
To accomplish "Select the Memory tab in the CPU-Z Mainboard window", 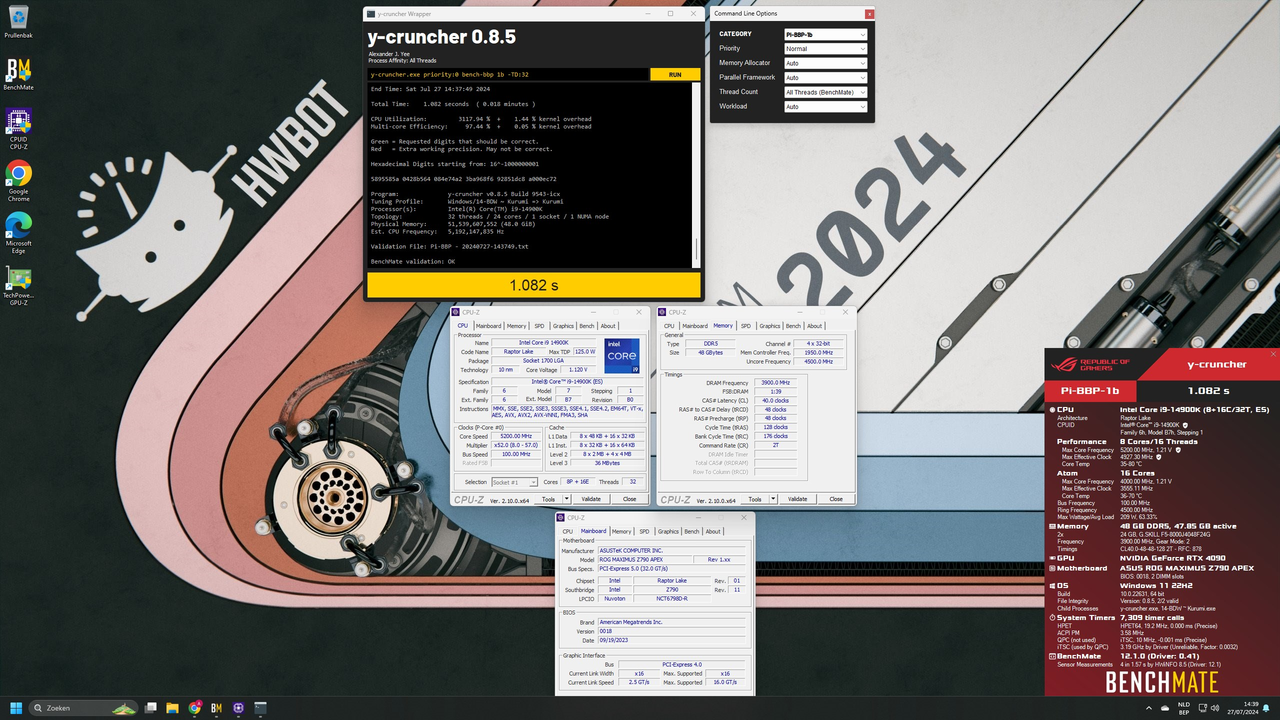I will (x=621, y=532).
